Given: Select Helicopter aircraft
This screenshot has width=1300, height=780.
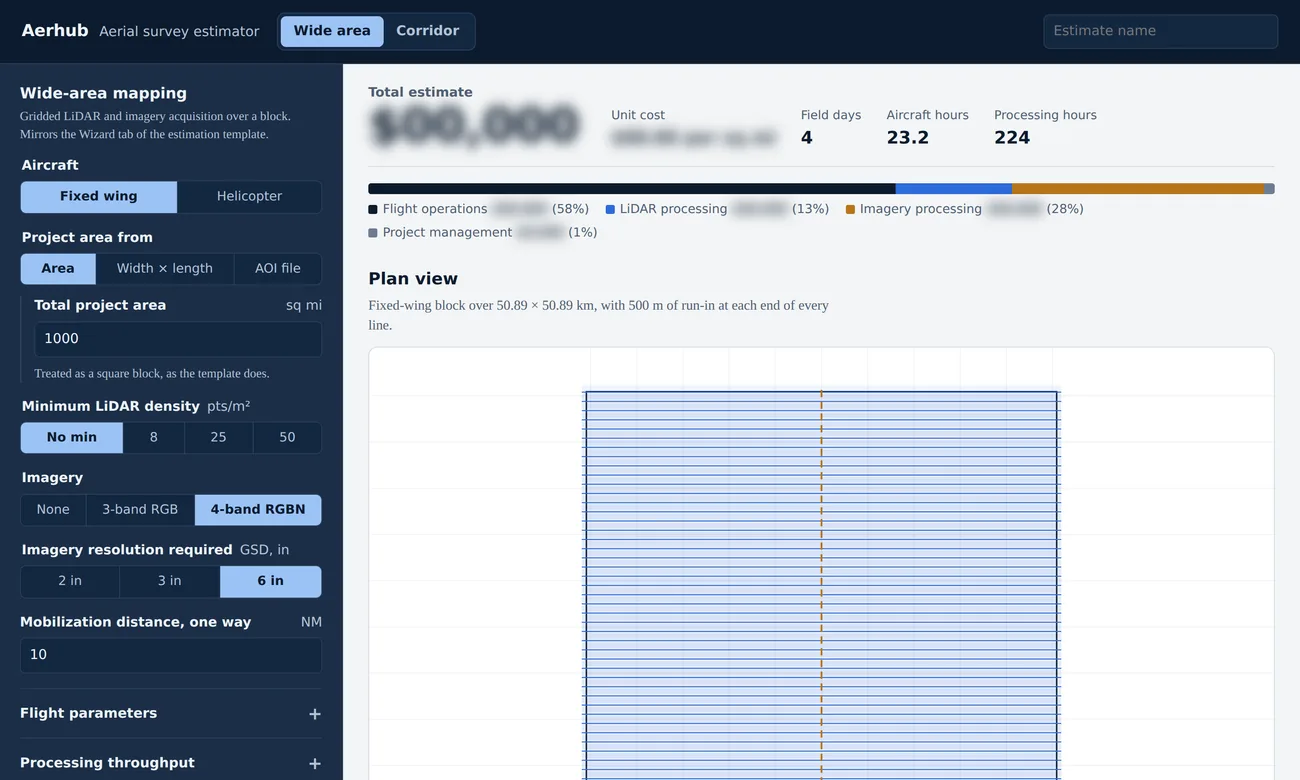Looking at the screenshot, I should click(249, 197).
